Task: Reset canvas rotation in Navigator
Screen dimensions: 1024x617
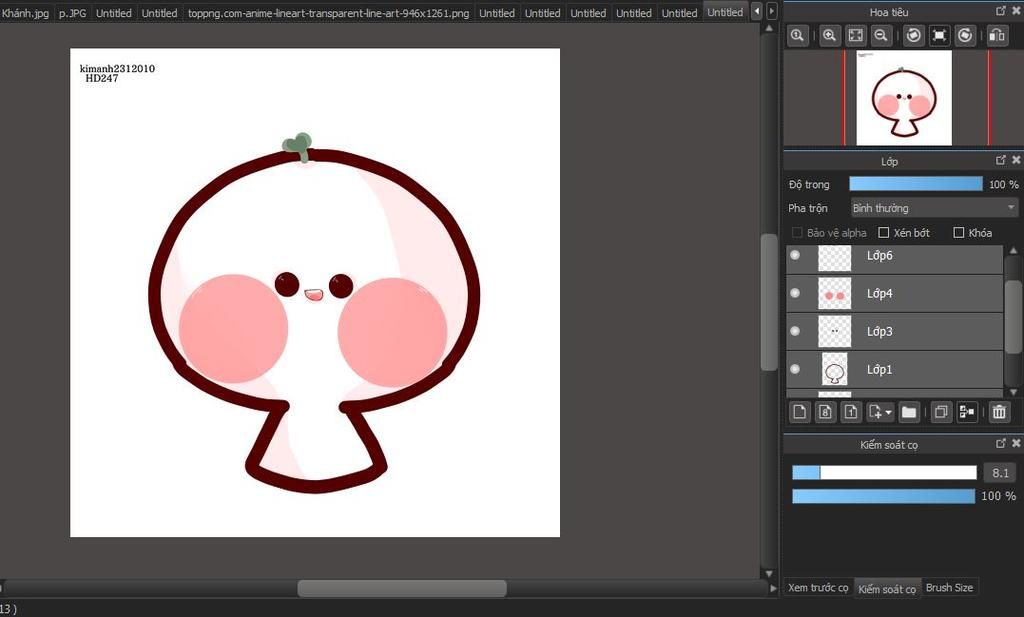Action: click(x=939, y=35)
